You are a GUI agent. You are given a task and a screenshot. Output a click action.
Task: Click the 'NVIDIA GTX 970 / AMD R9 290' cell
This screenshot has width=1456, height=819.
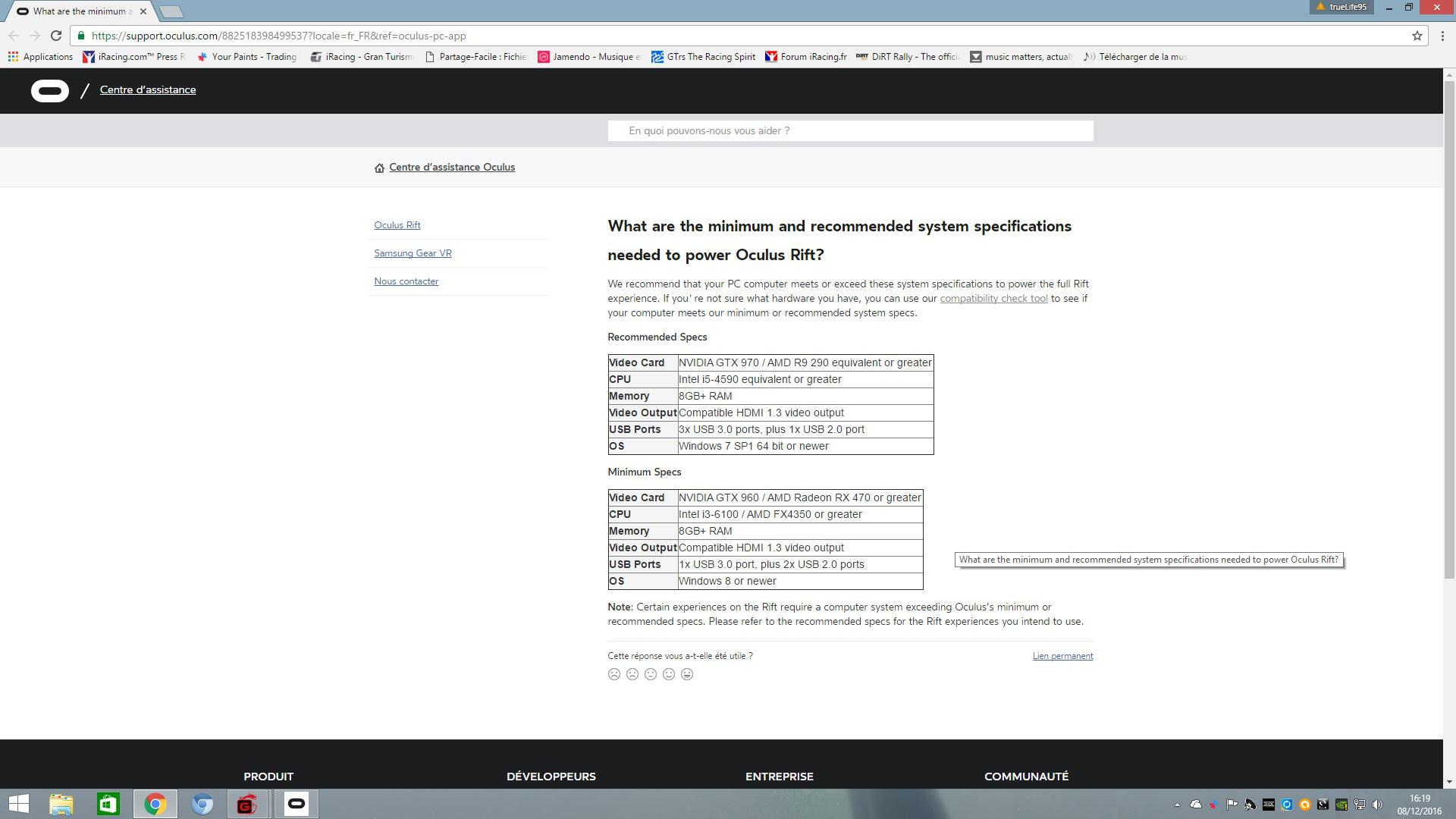[805, 362]
